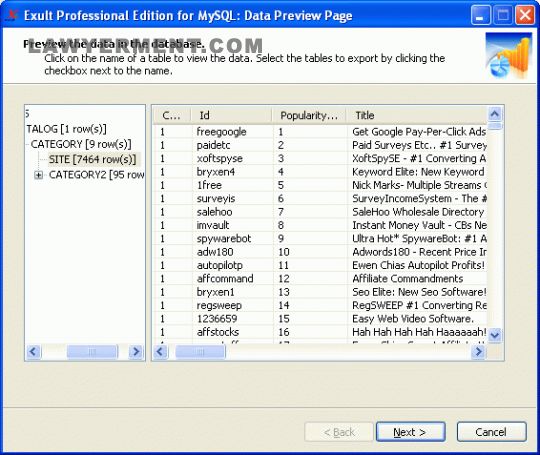Select the 'bryxen1' cell
Image resolution: width=540 pixels, height=455 pixels.
215,292
